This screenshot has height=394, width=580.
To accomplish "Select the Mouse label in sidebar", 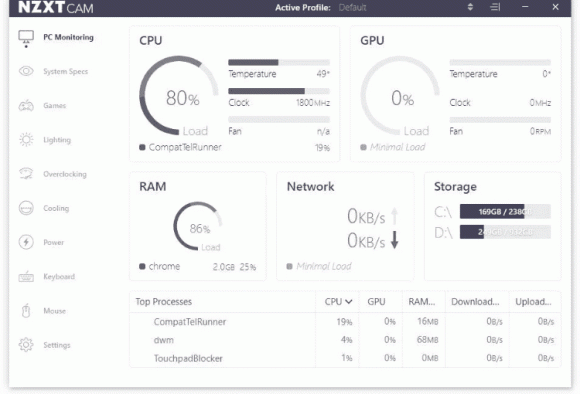I will click(x=54, y=311).
